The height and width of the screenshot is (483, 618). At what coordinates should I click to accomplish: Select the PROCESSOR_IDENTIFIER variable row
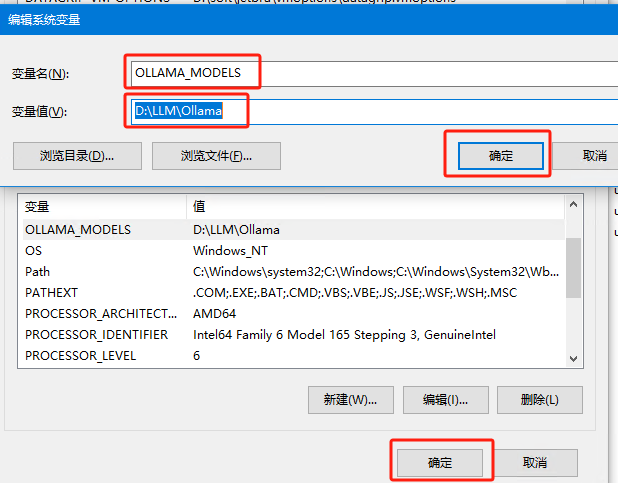[x=294, y=335]
